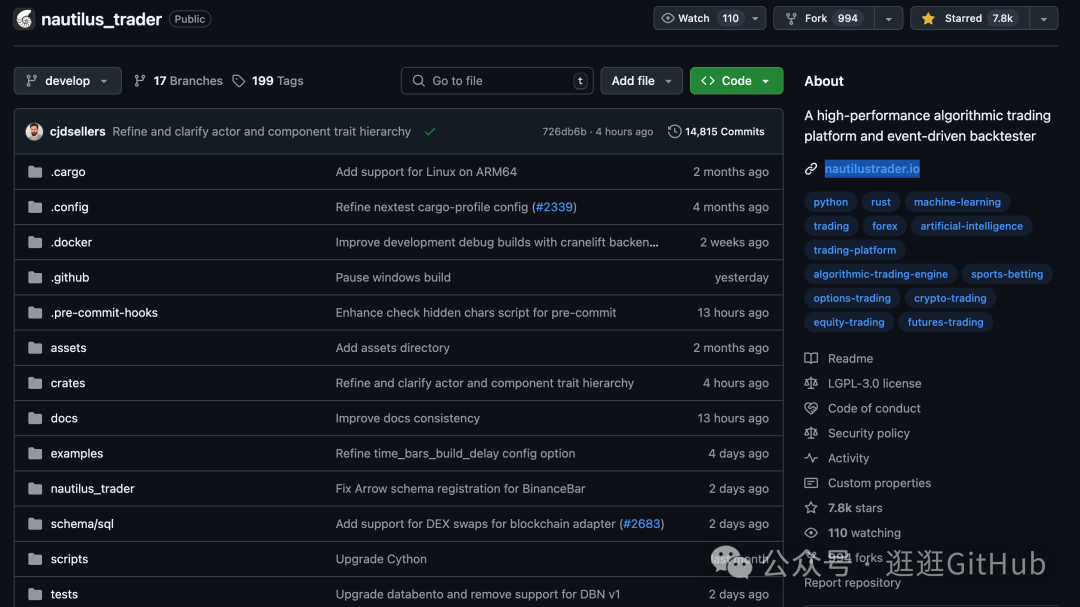Click cjdsellers avatar image

pyautogui.click(x=34, y=131)
